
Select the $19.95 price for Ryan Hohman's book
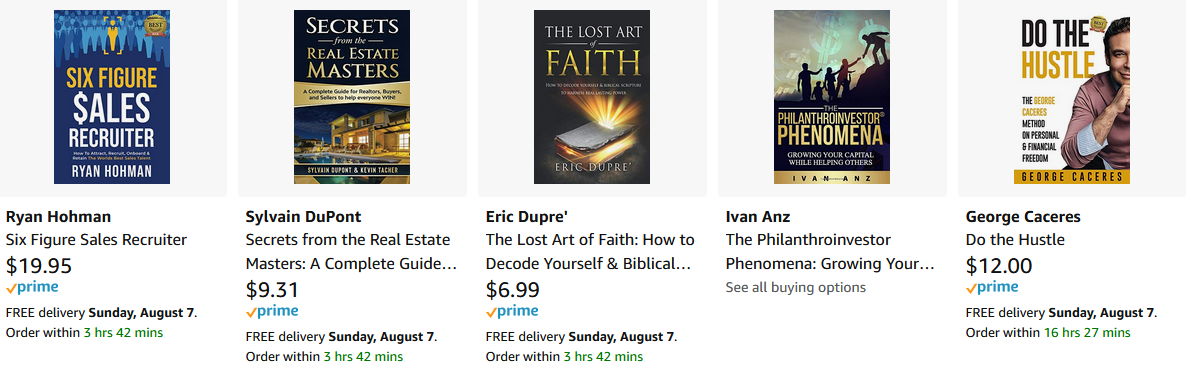click(x=39, y=266)
